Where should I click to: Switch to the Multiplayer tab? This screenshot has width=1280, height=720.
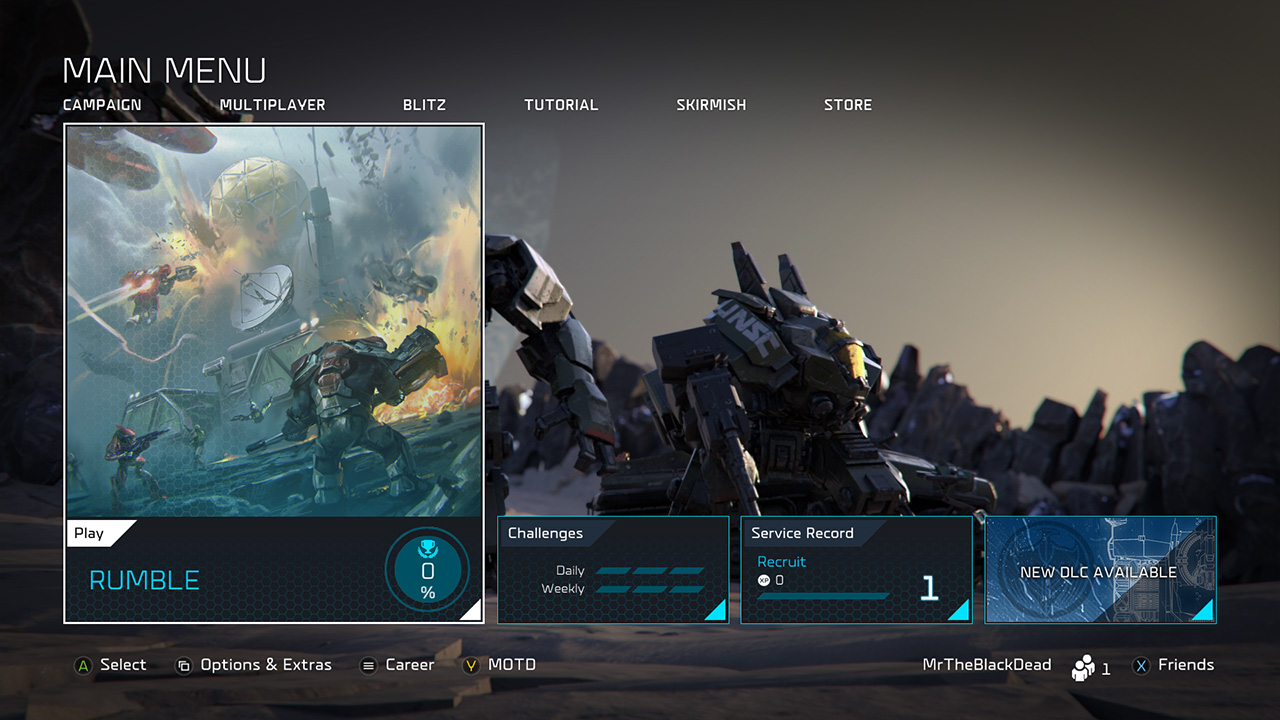coord(272,105)
